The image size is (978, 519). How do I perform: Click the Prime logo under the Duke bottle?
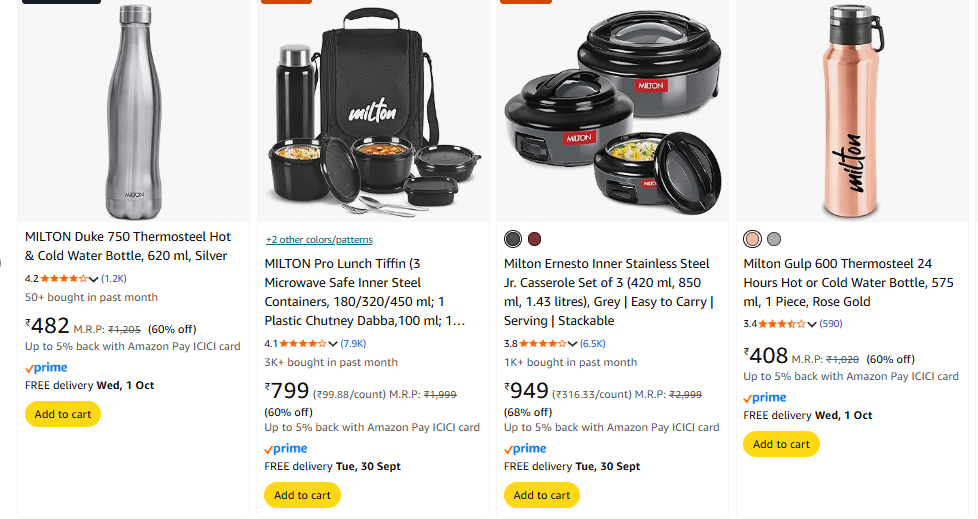pos(46,368)
